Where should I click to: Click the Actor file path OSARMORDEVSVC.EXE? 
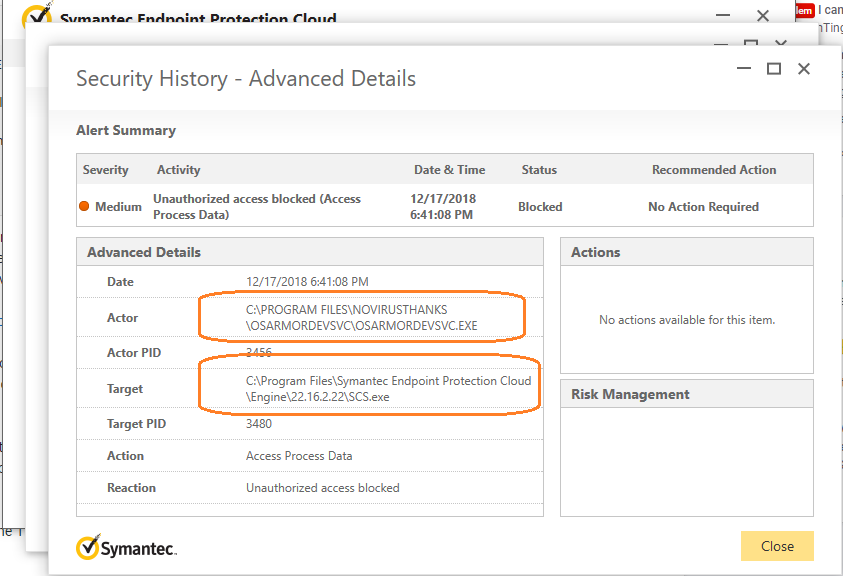pos(364,317)
